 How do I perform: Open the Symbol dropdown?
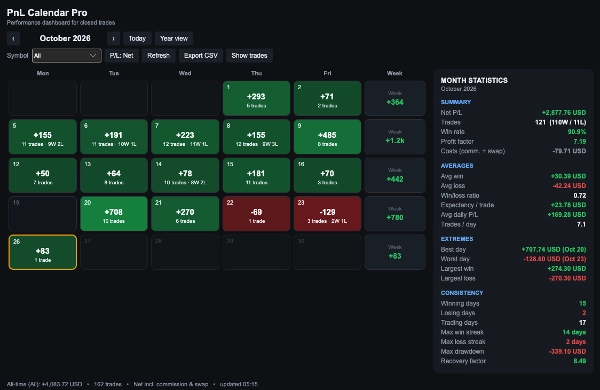[67, 55]
